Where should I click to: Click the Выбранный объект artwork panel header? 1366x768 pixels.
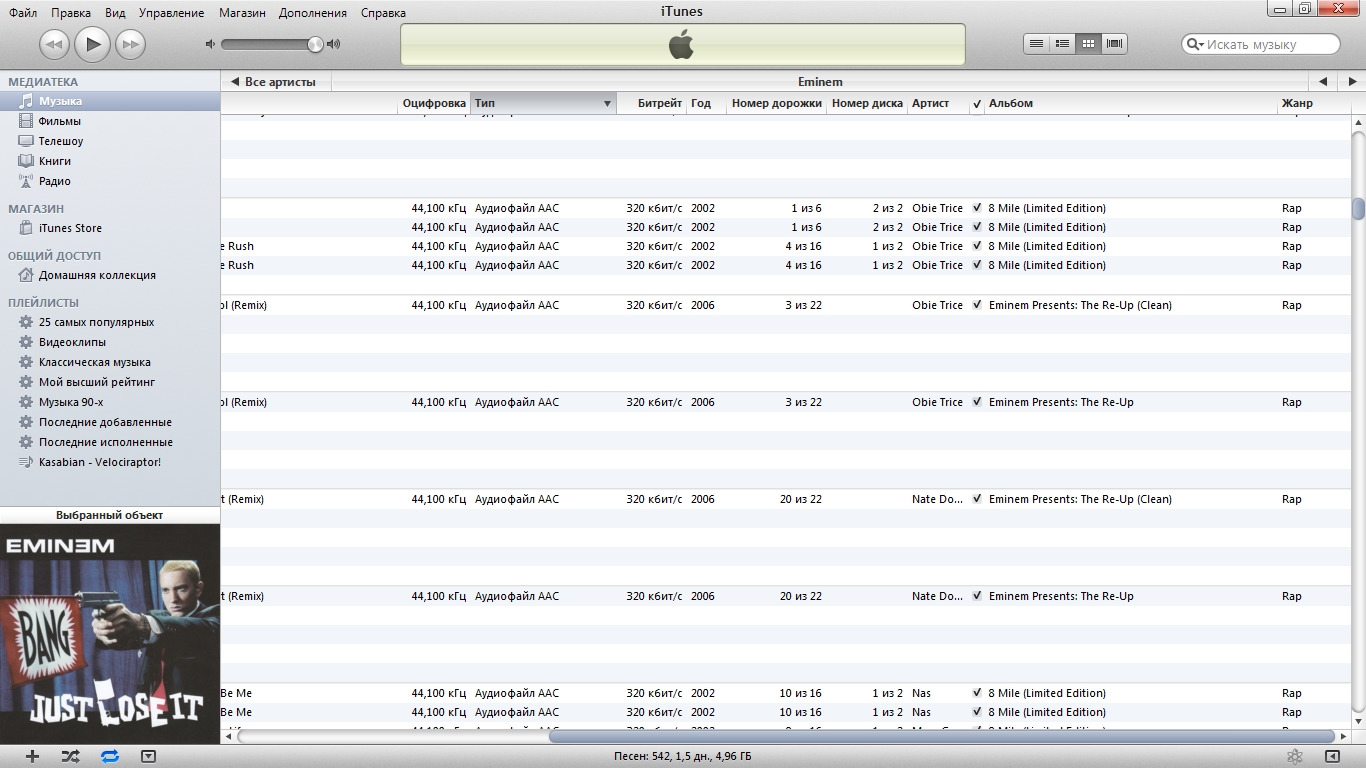tap(110, 515)
